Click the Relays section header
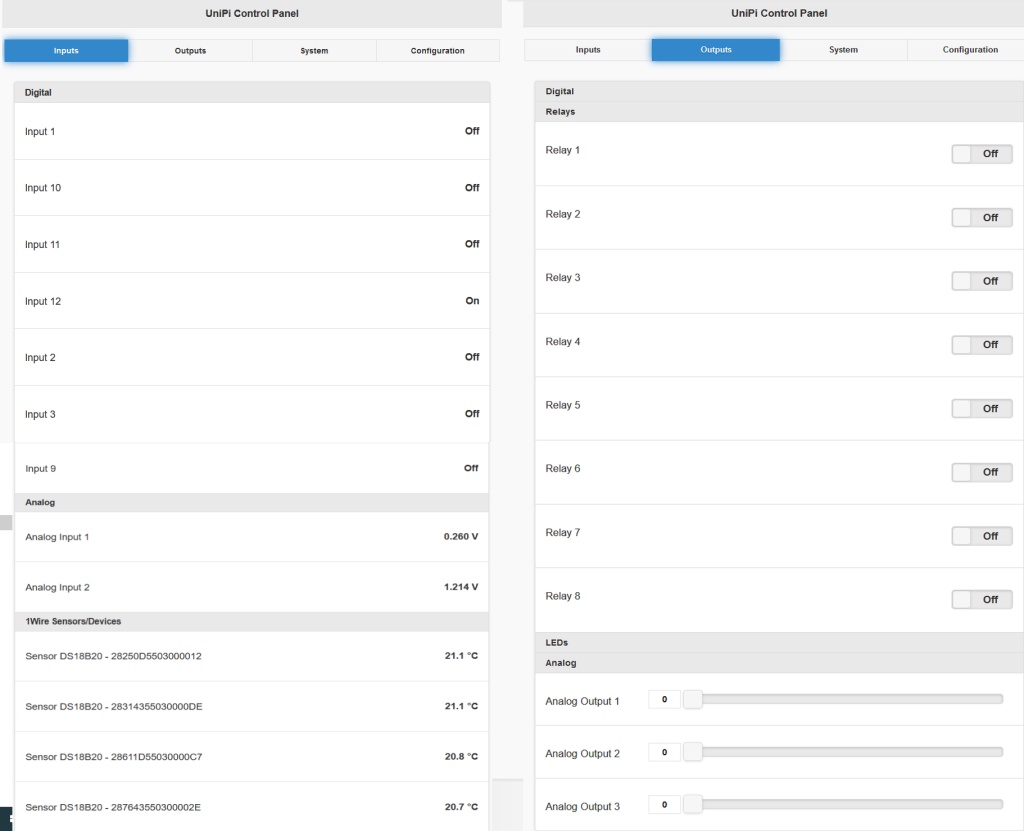1024x831 pixels. click(779, 112)
